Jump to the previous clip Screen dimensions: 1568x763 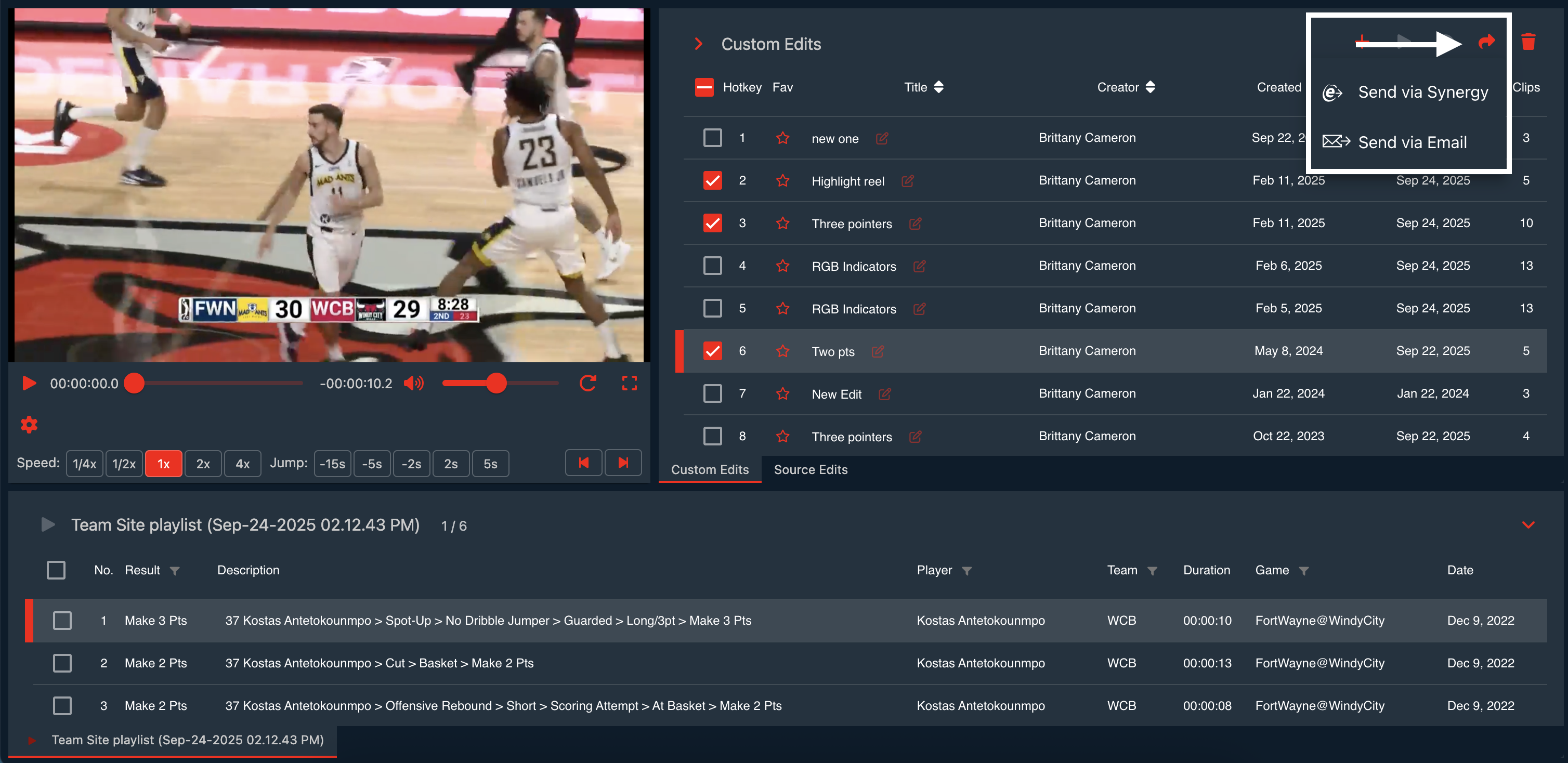[x=583, y=463]
